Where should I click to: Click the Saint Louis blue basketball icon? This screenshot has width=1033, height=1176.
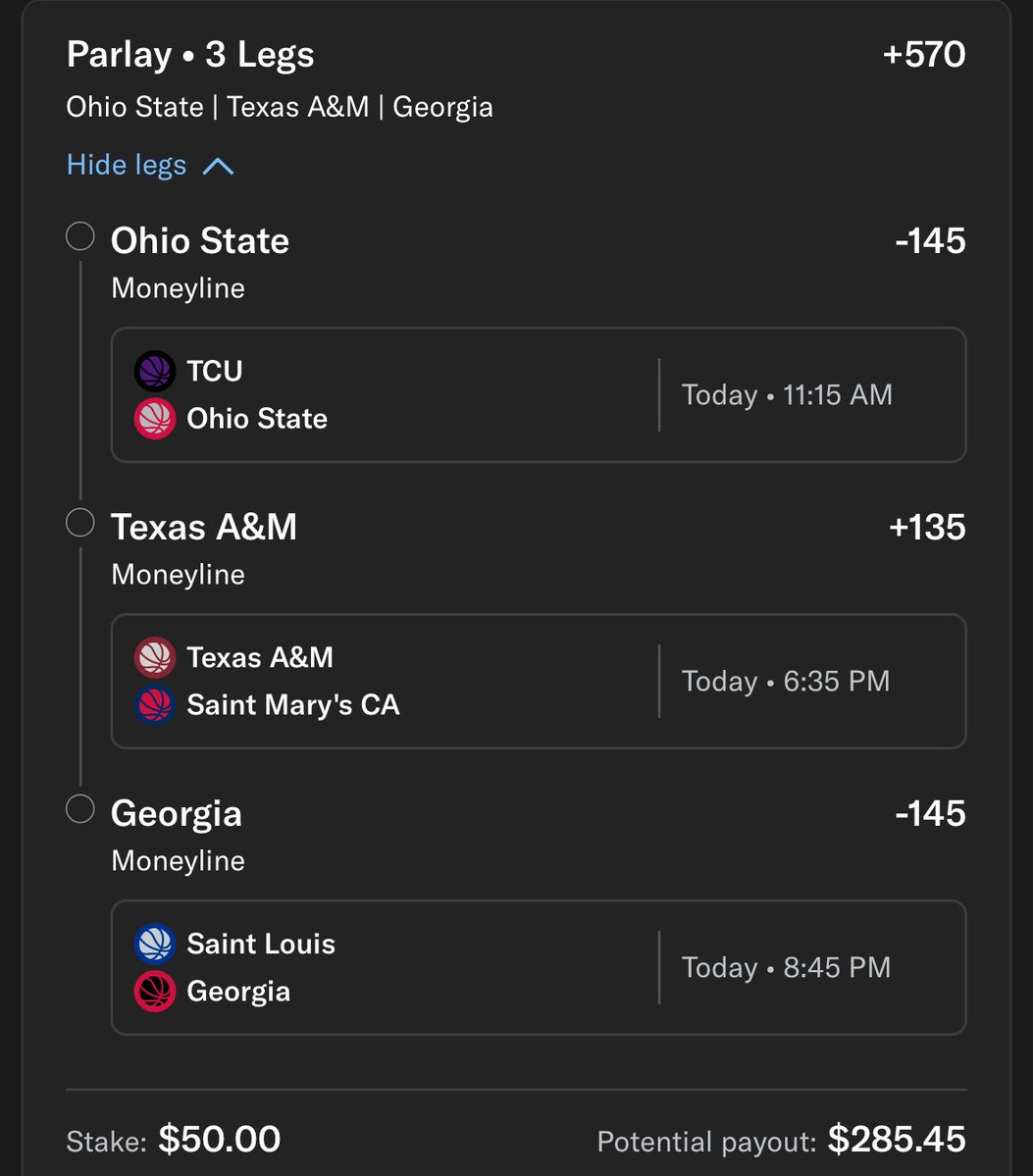click(155, 944)
